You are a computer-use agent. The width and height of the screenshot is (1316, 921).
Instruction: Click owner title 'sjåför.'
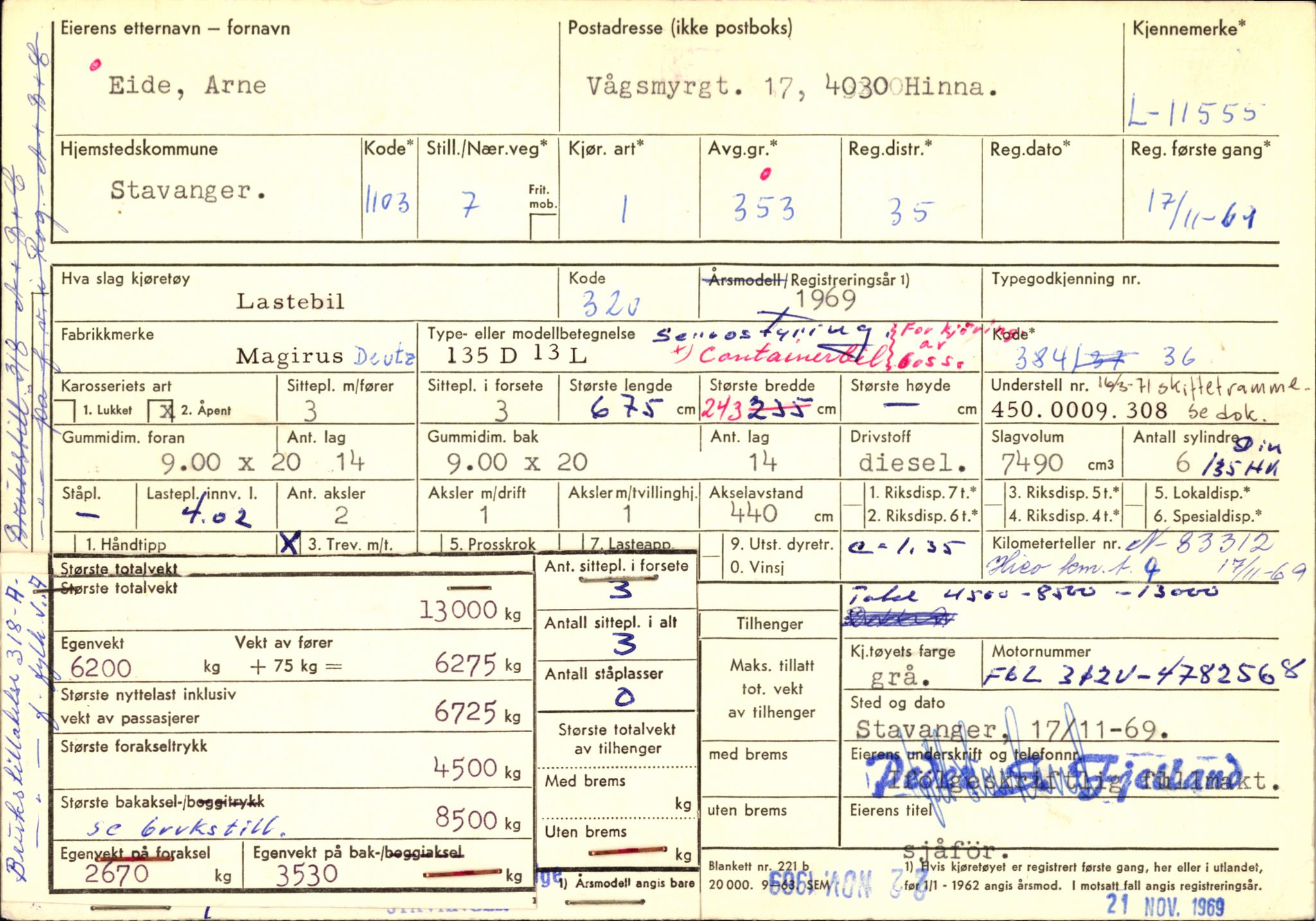pyautogui.click(x=956, y=852)
